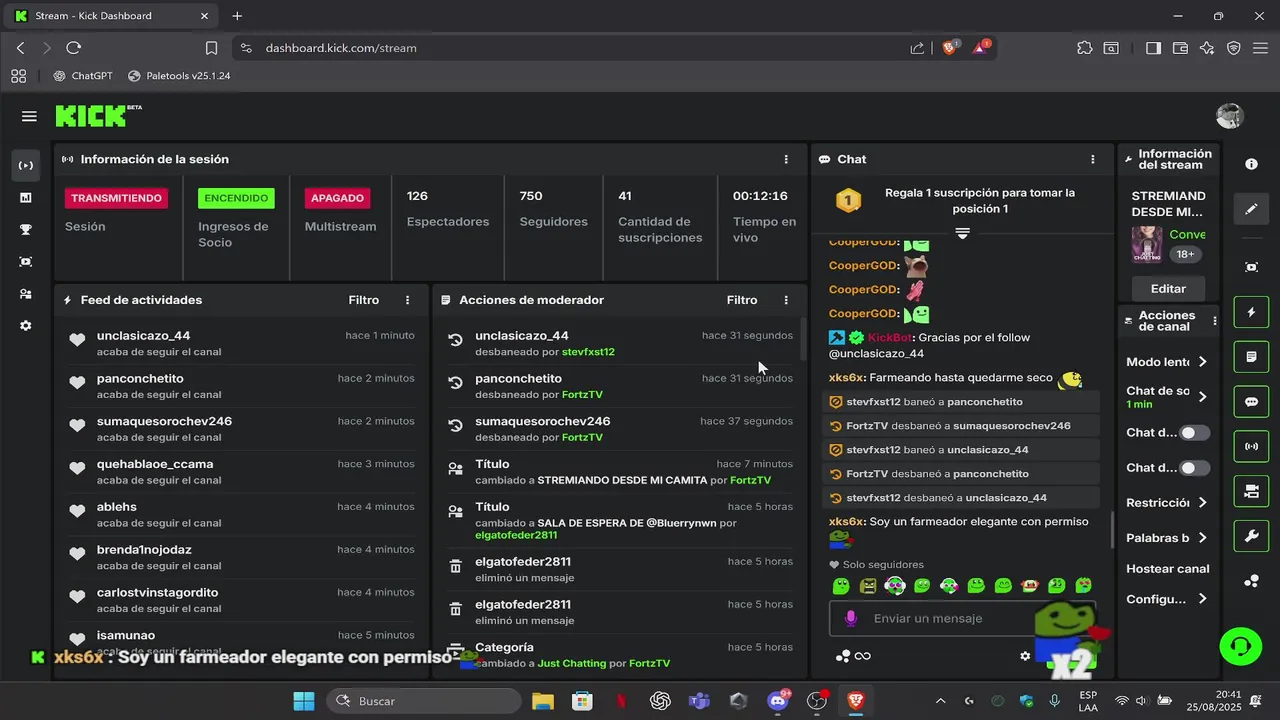Click the Brave shields icon in address bar
1280x720 pixels.
point(950,47)
